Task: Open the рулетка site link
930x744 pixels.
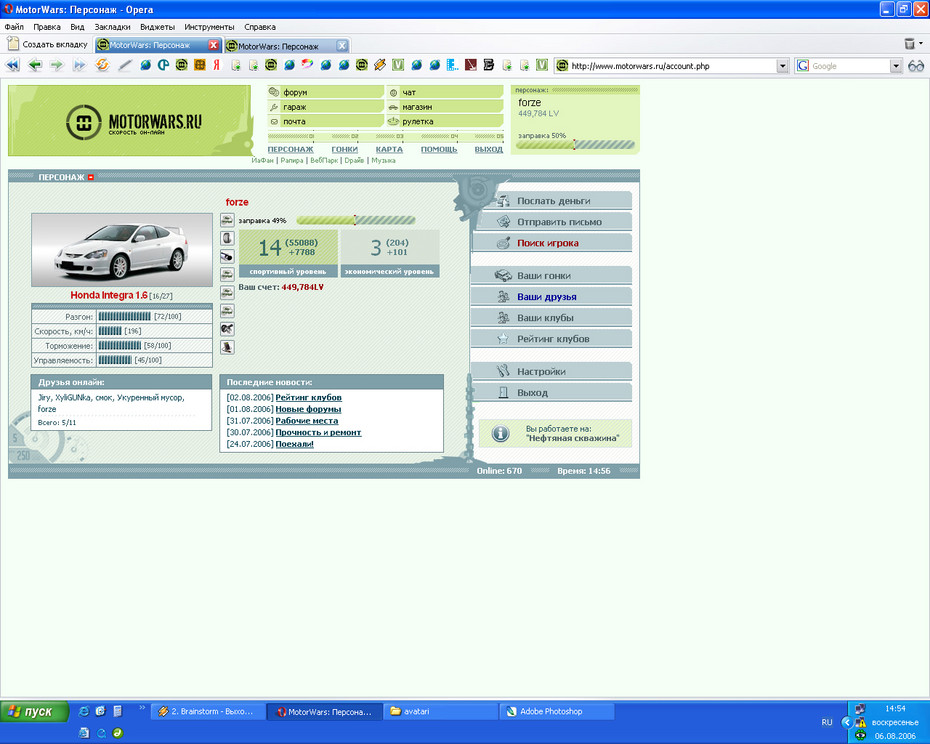Action: pos(445,121)
